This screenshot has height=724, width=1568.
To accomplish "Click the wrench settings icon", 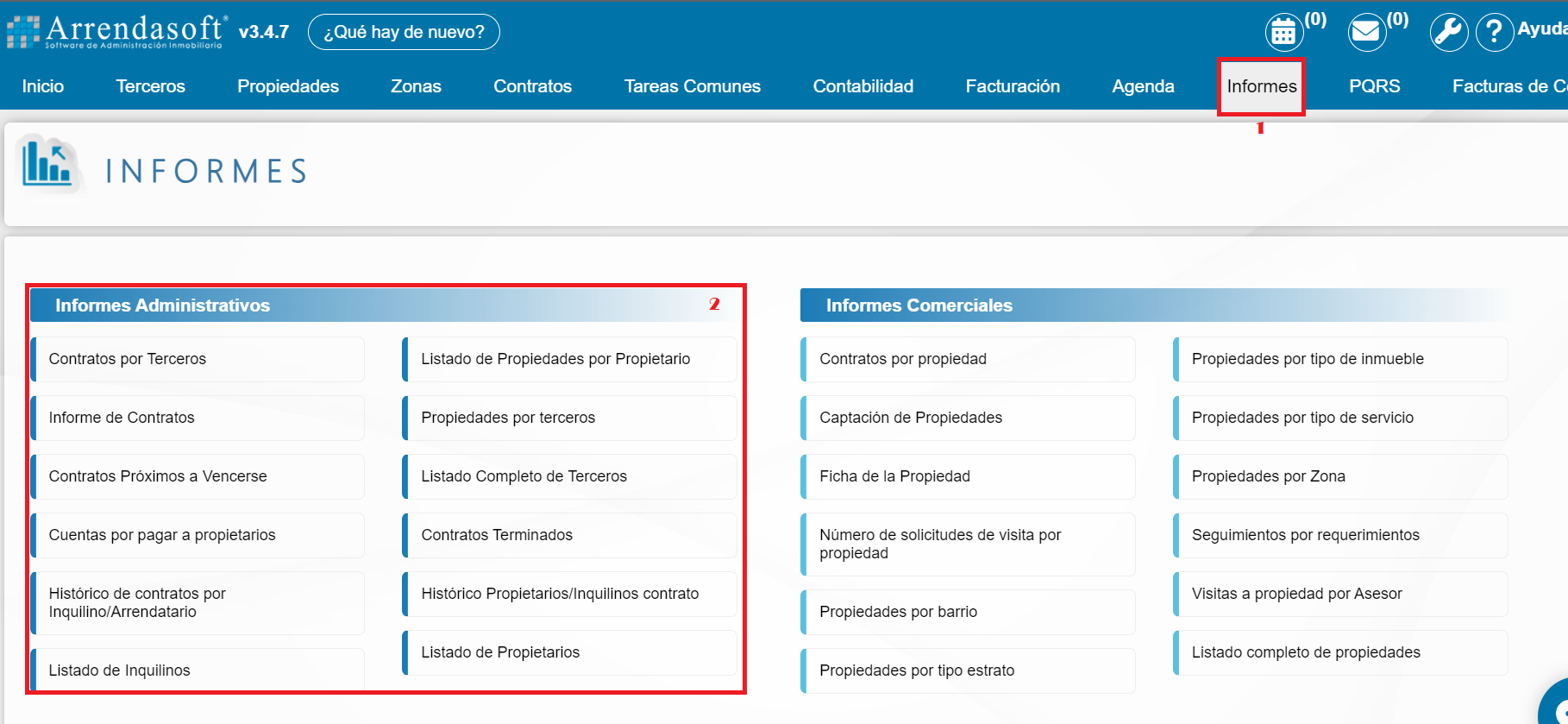I will pos(1448,33).
